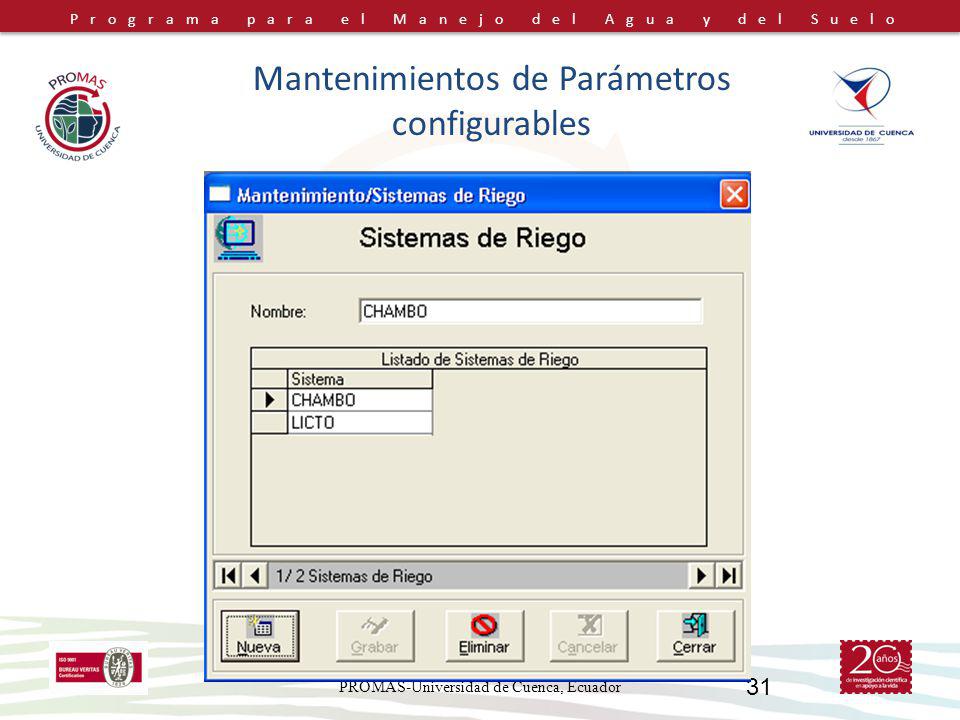
Task: Click the Sistemas de Riego heading text
Action: (472, 239)
